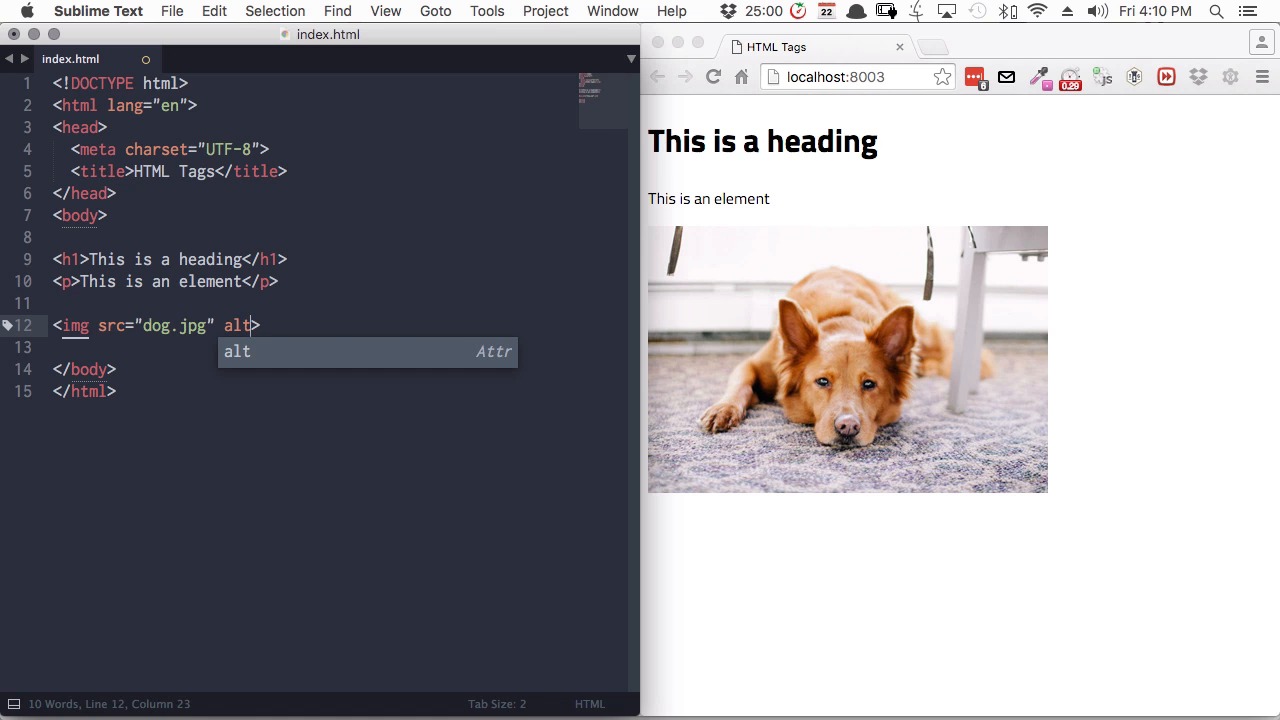Open the HTML syntax selector in status bar
Viewport: 1280px width, 720px height.
pyautogui.click(x=590, y=704)
